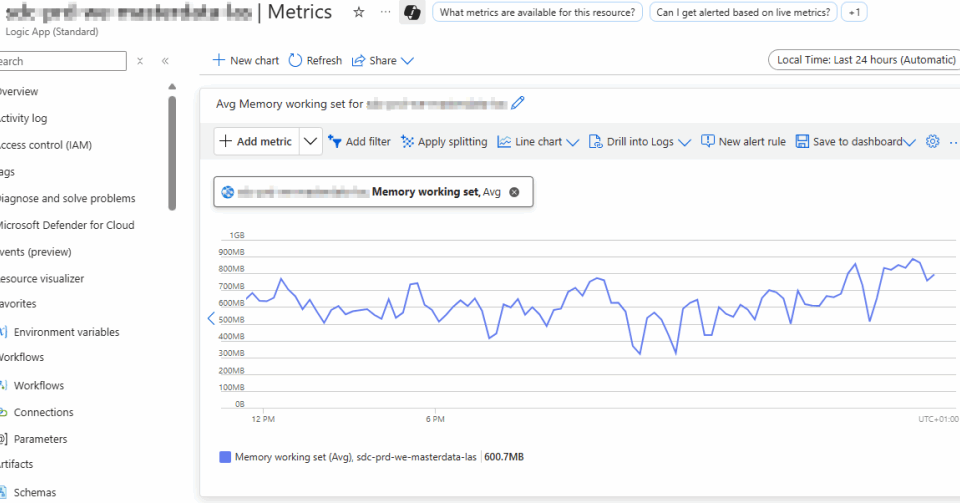Open Save to dashboard dropdown
960x503 pixels.
click(856, 141)
